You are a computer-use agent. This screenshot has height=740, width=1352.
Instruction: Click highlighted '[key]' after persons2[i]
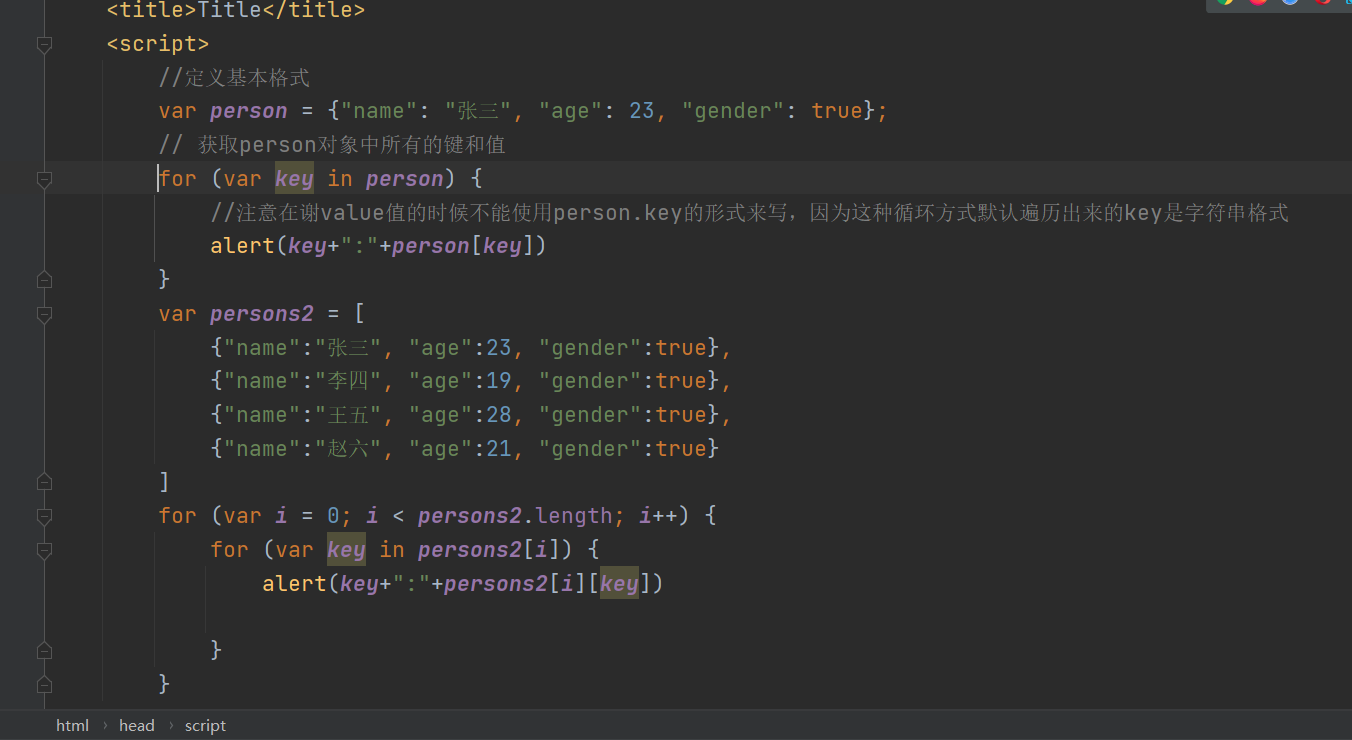click(619, 583)
